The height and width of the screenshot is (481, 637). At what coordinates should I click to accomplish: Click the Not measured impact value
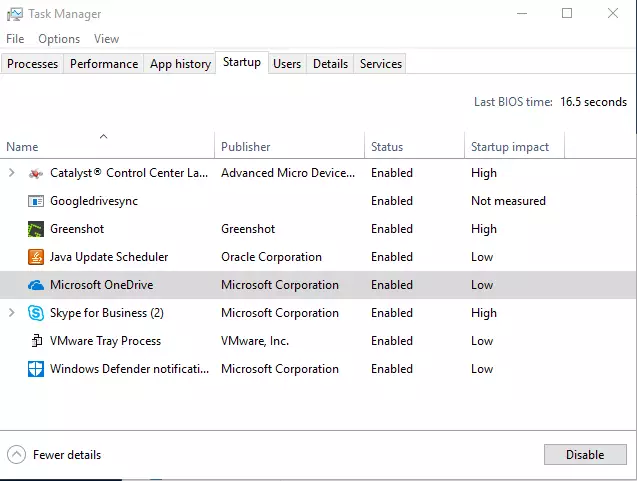click(508, 201)
